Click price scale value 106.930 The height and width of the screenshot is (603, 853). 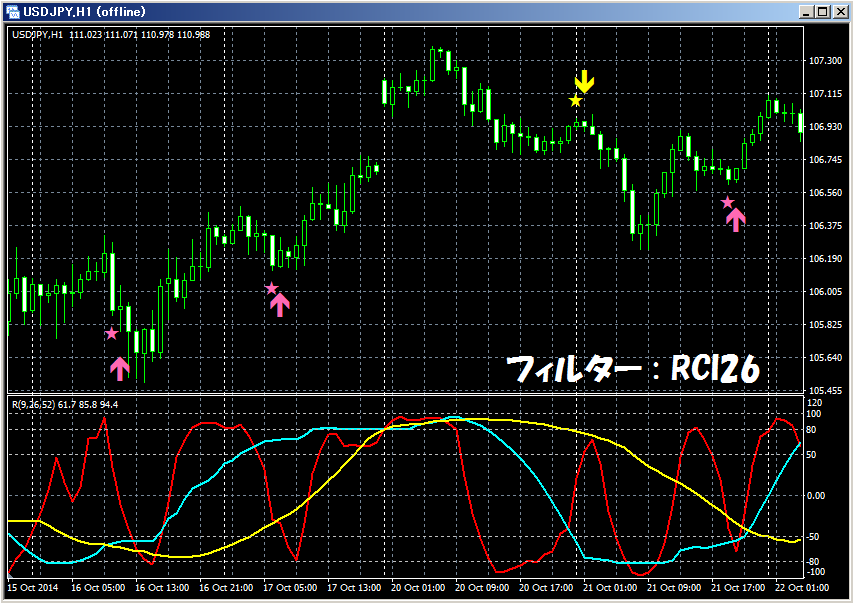click(826, 126)
